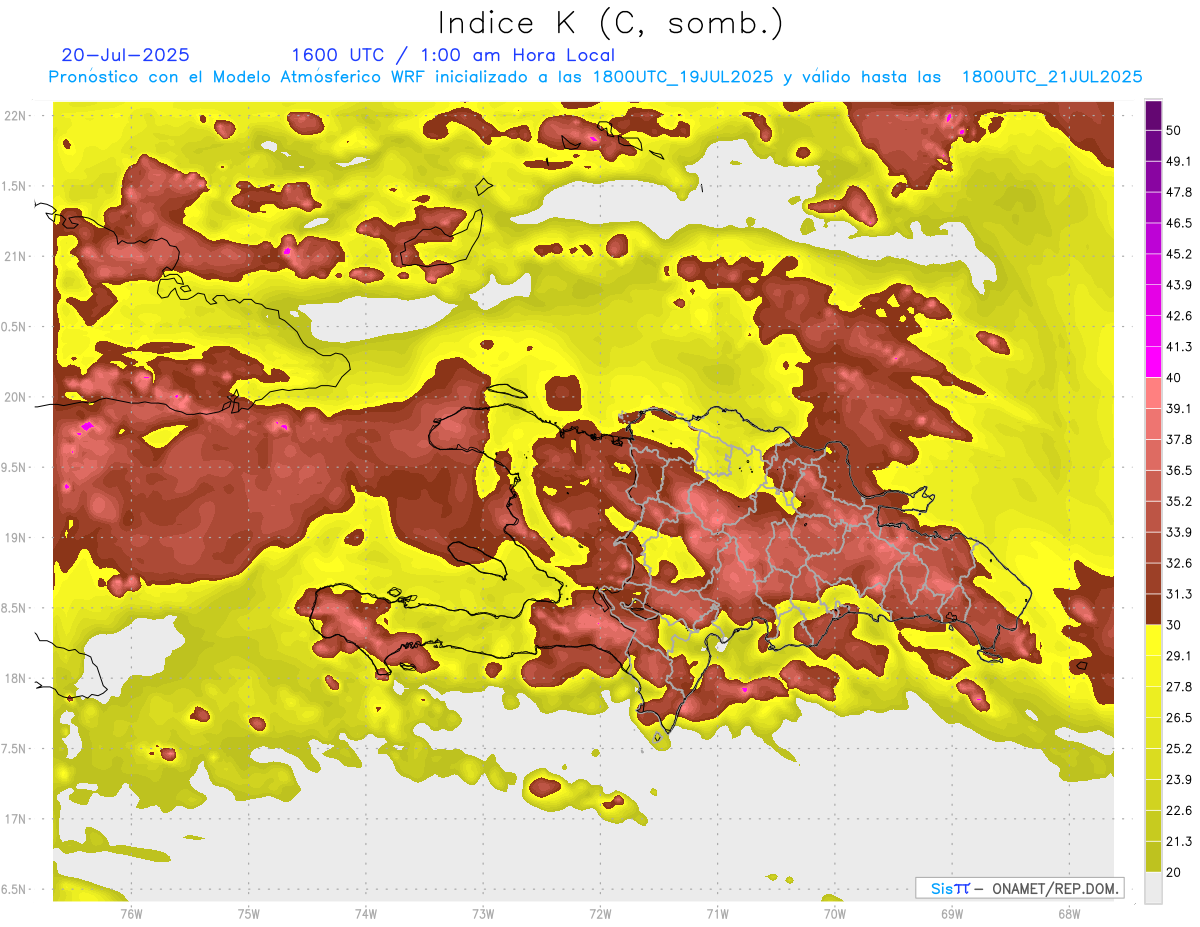Click the valid-until time '1800UTC_21JUL2025'
This screenshot has width=1200, height=927.
tap(1052, 77)
